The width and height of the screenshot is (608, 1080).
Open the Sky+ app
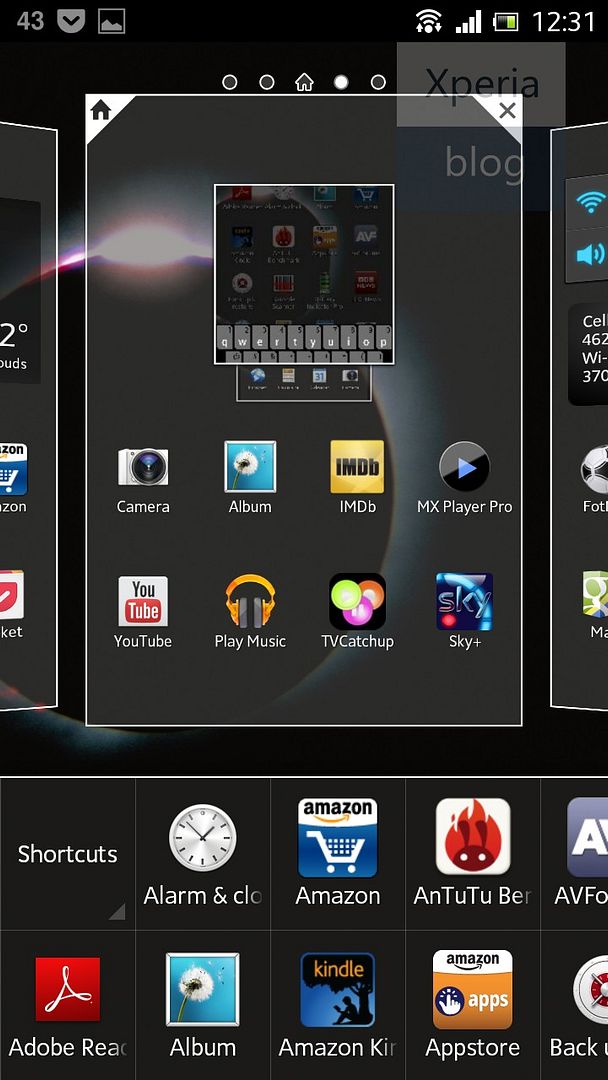click(465, 613)
